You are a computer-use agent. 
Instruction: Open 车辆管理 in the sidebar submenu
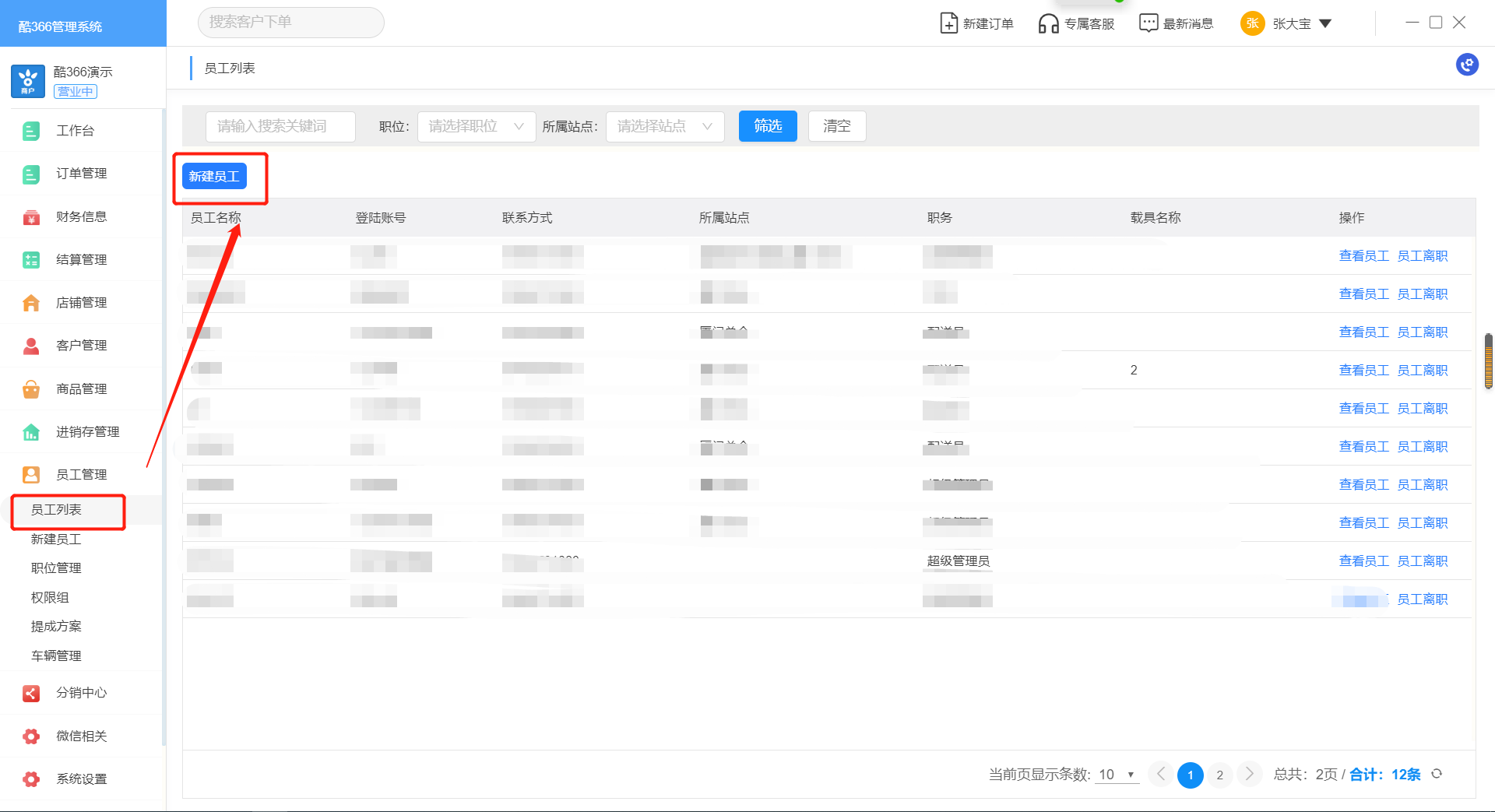pos(56,656)
